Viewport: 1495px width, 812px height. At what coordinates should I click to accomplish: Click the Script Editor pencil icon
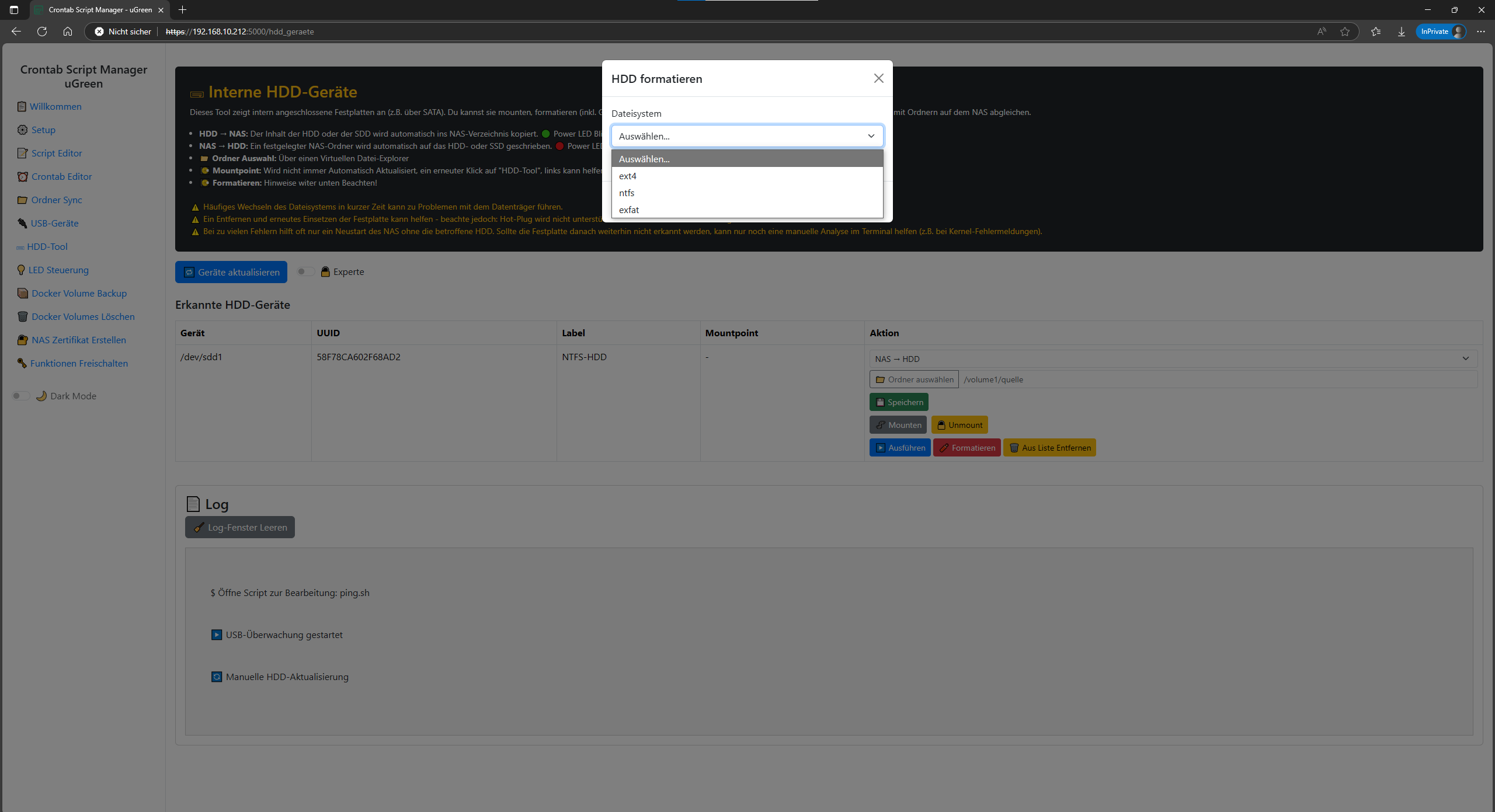pos(22,153)
